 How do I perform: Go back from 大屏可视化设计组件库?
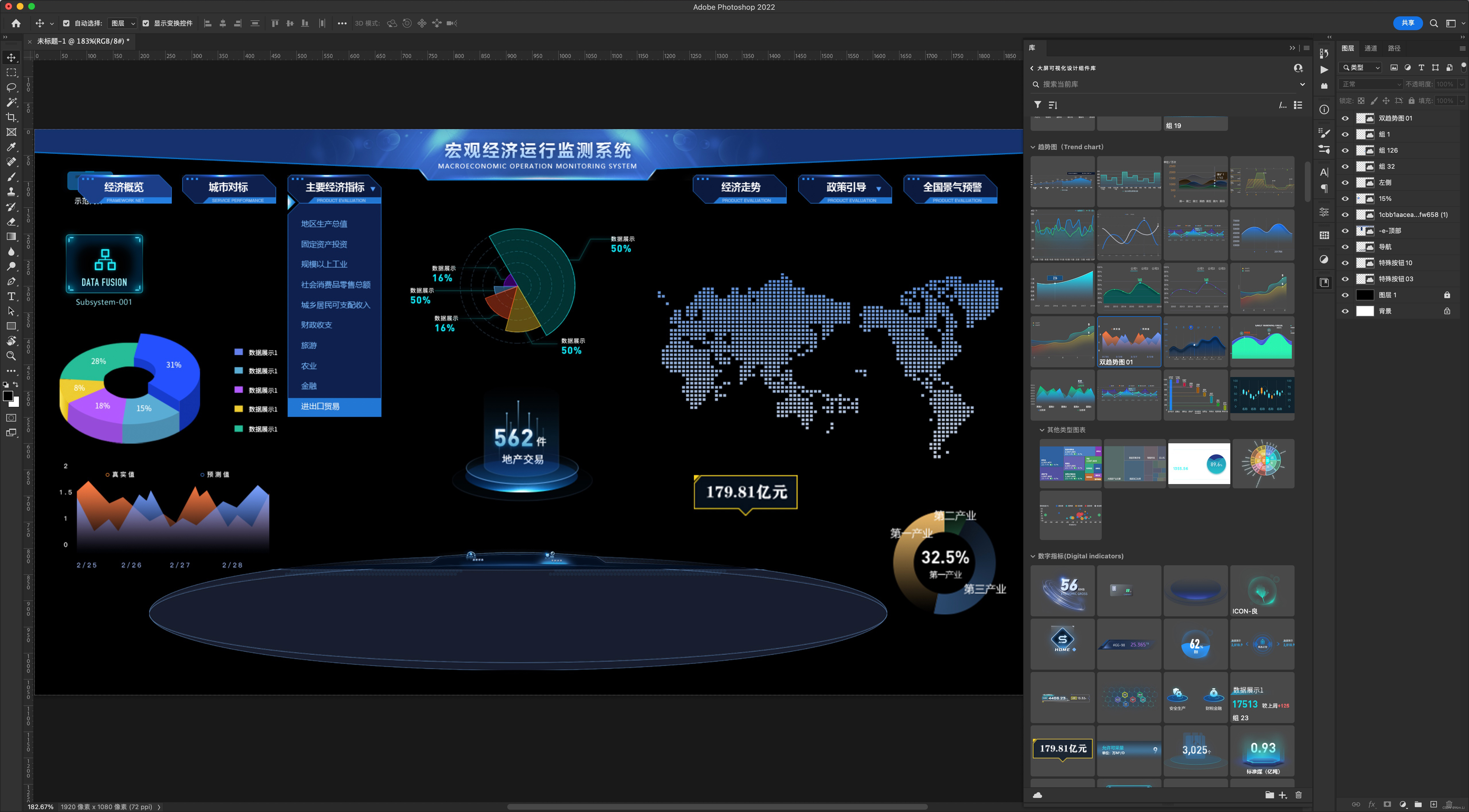pyautogui.click(x=1032, y=68)
